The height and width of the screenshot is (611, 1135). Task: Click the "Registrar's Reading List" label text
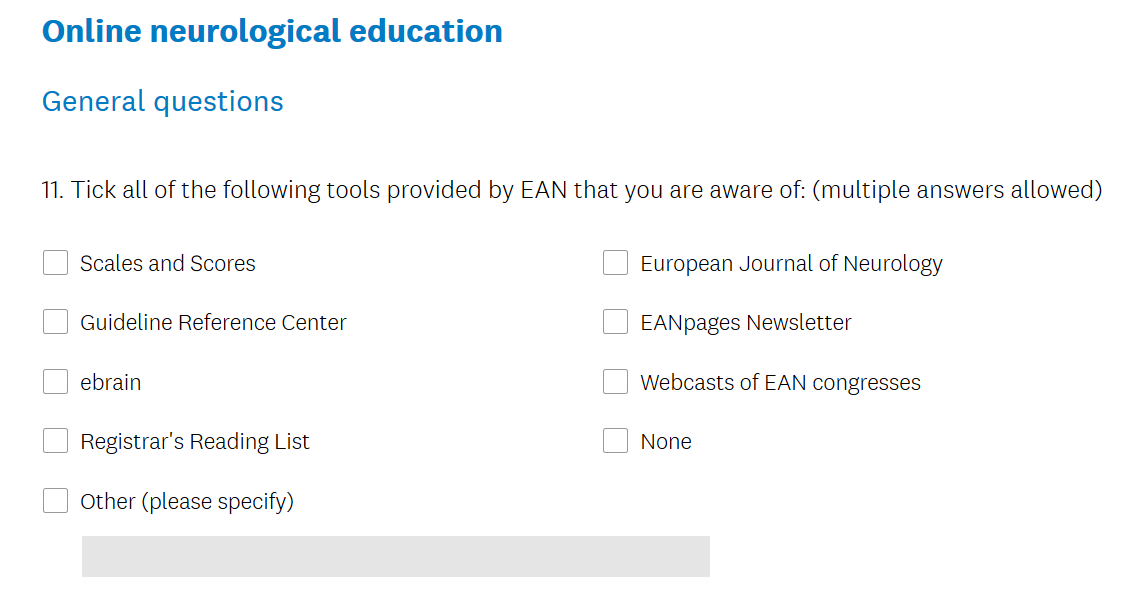click(x=195, y=442)
